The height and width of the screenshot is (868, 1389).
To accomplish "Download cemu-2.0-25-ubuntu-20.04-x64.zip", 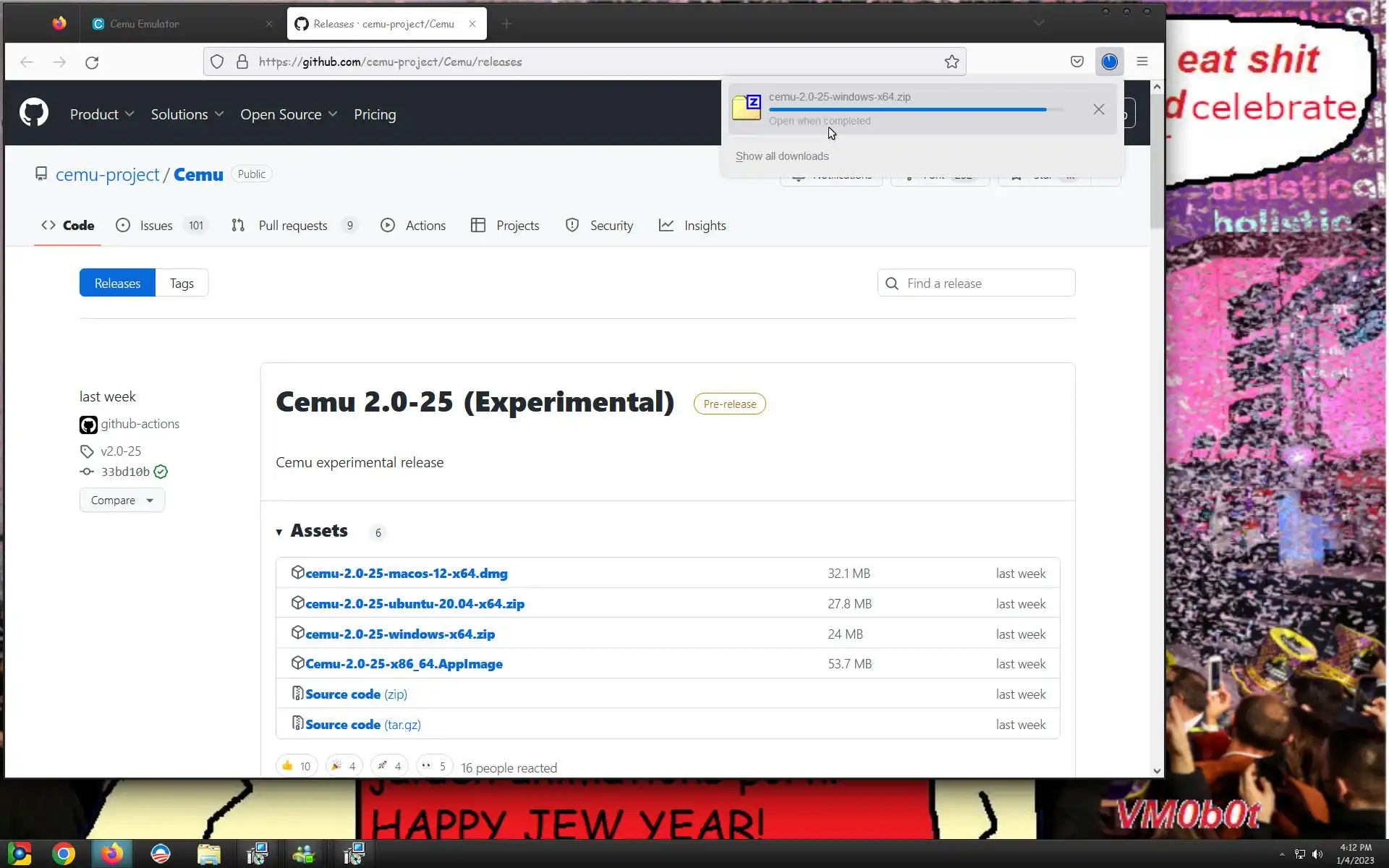I will pyautogui.click(x=415, y=603).
